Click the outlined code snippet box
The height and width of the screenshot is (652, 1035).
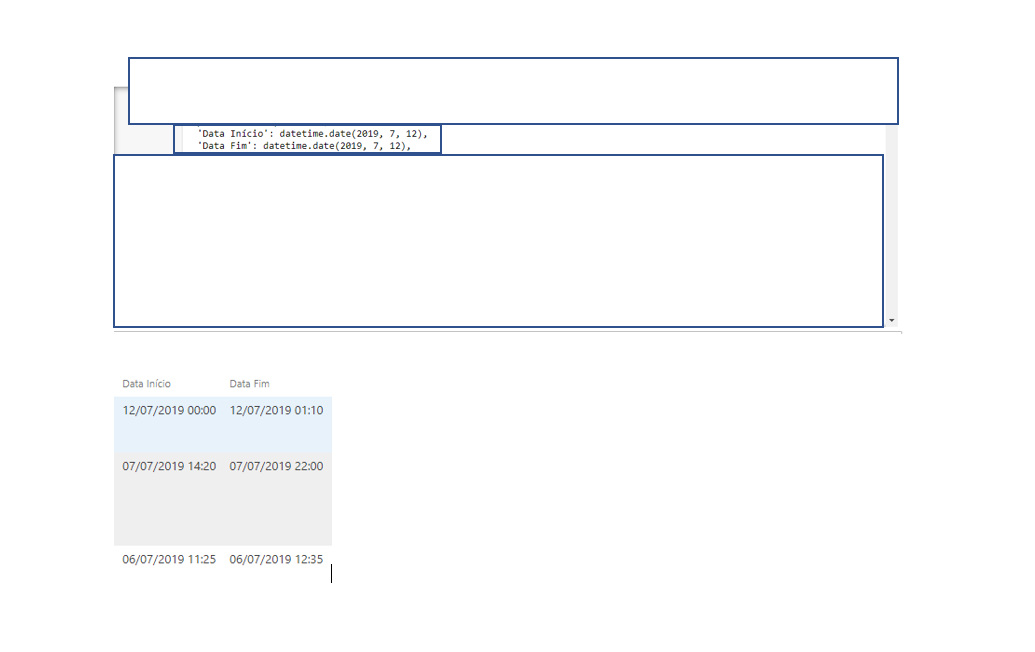(306, 139)
